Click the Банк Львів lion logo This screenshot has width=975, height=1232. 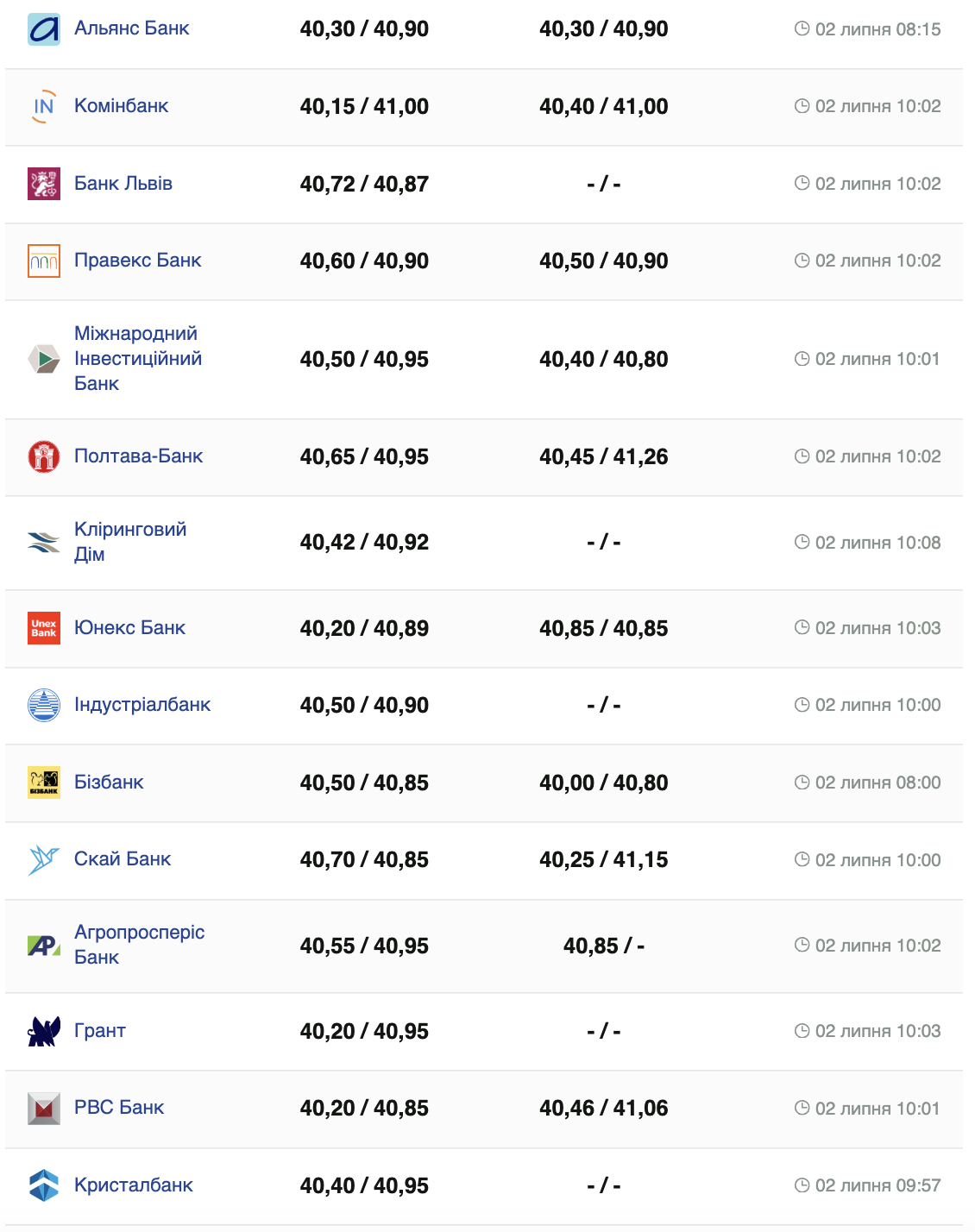44,184
